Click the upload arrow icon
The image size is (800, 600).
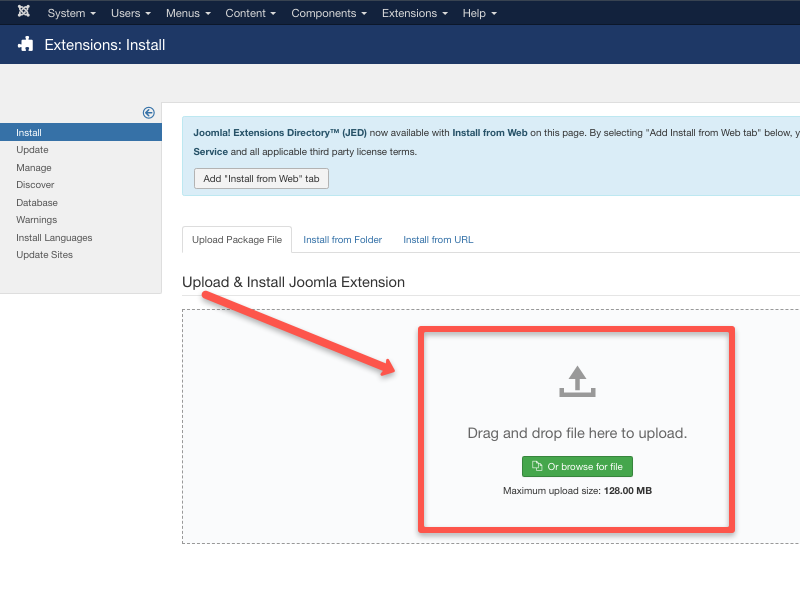pyautogui.click(x=577, y=382)
